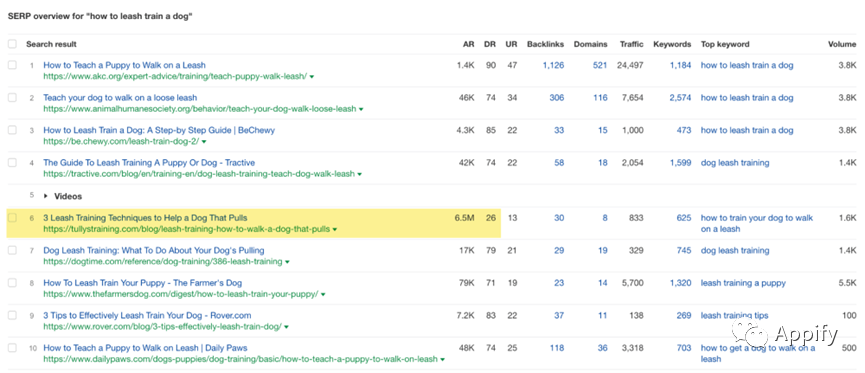The width and height of the screenshot is (865, 373).
Task: Open the thefarmersdog.com URL dropdown arrow
Action: (323, 294)
